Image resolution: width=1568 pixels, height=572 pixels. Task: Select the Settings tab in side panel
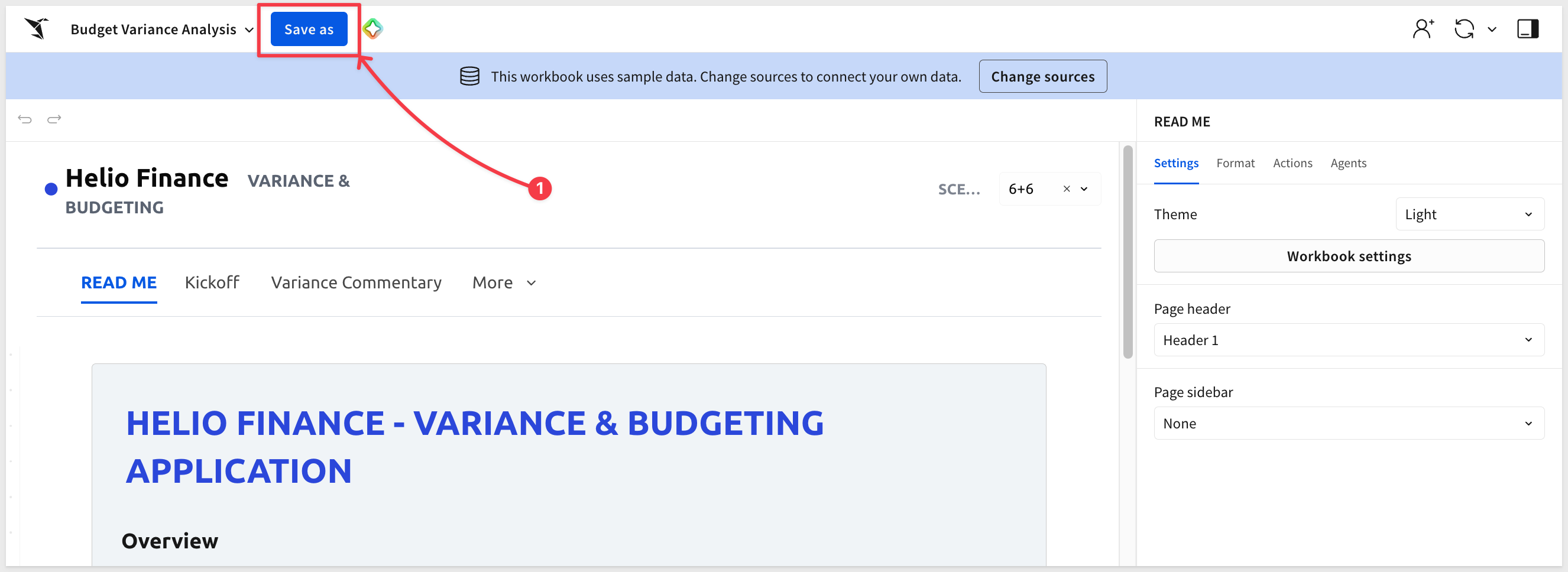click(x=1176, y=163)
